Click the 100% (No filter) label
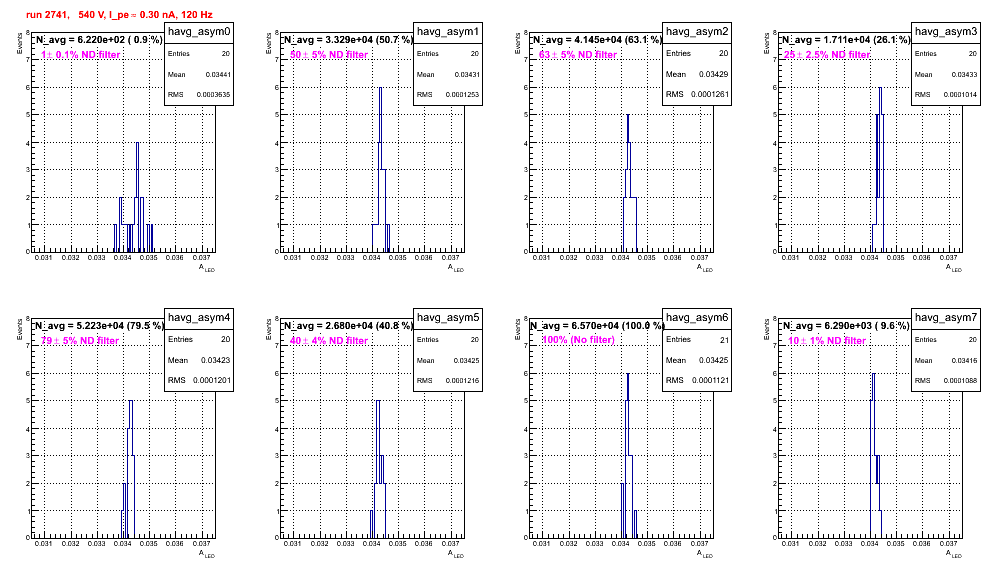Screen dimensions: 996x572 [579, 340]
